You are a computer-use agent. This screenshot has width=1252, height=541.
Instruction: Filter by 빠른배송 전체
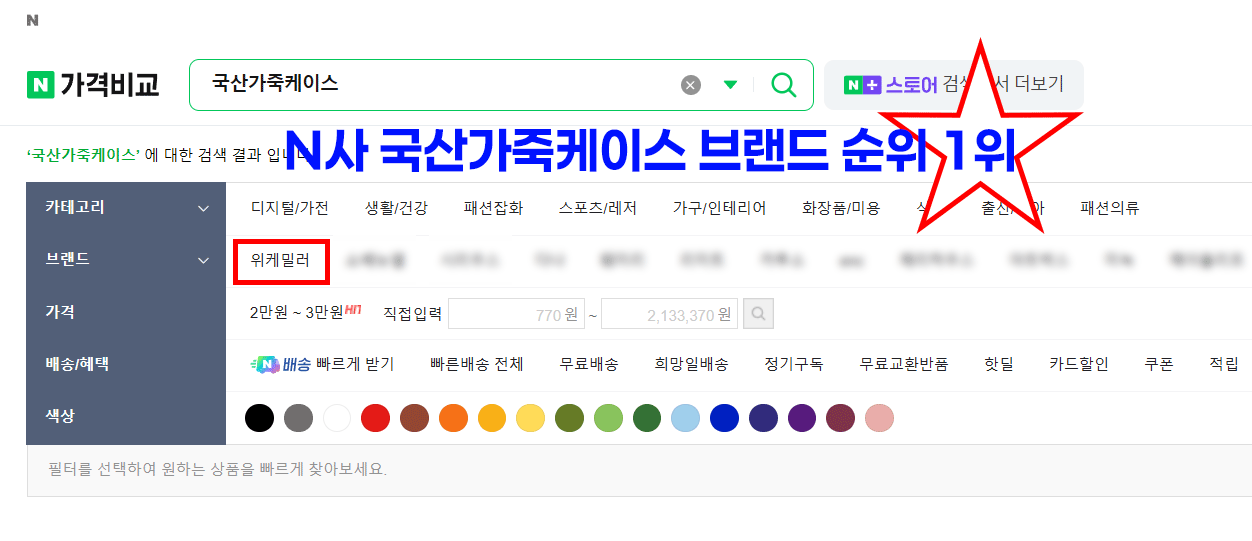point(477,365)
